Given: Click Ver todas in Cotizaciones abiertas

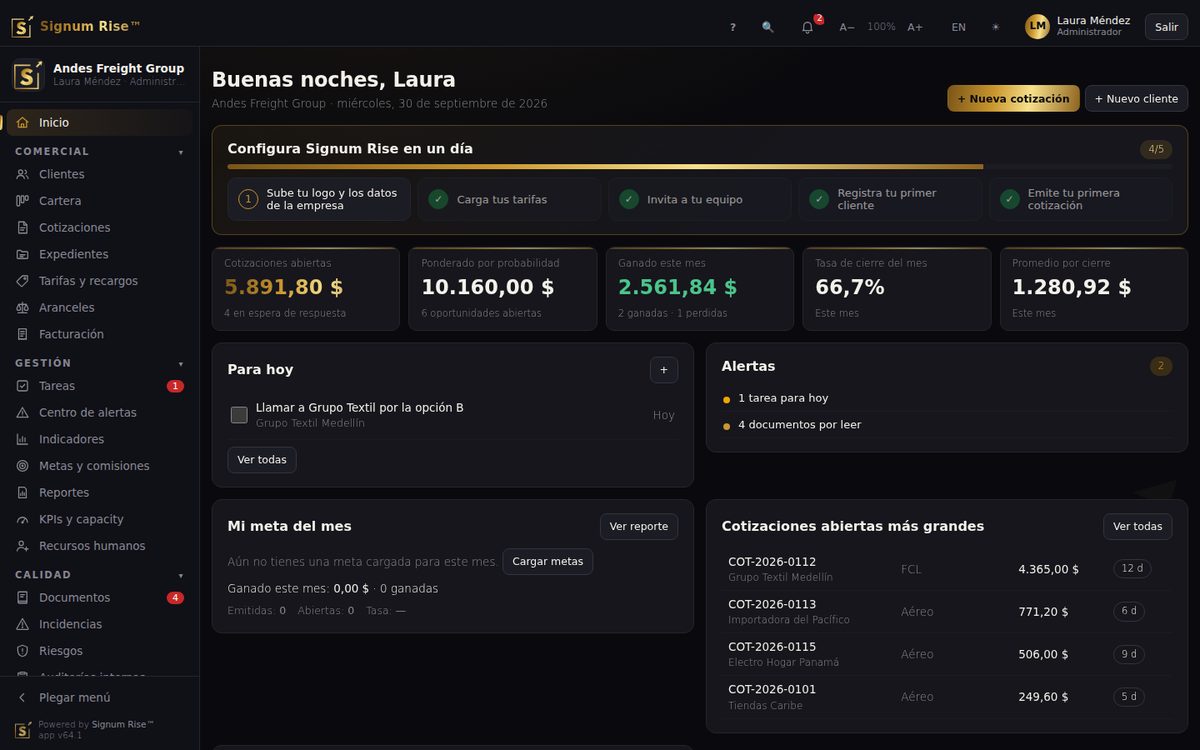Looking at the screenshot, I should (x=1138, y=527).
